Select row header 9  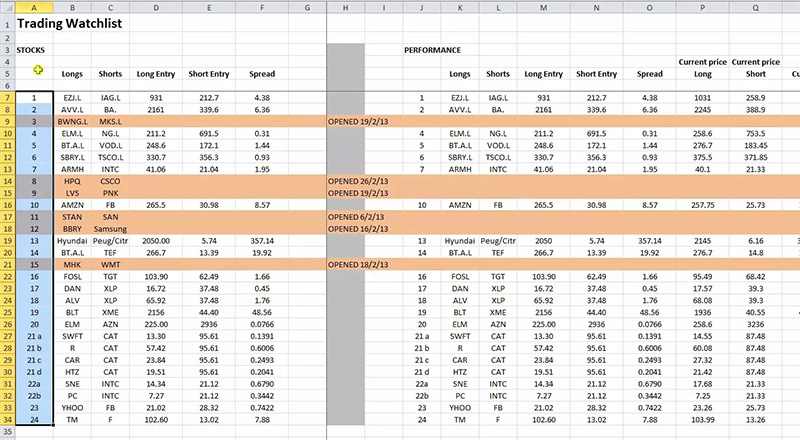(x=8, y=121)
